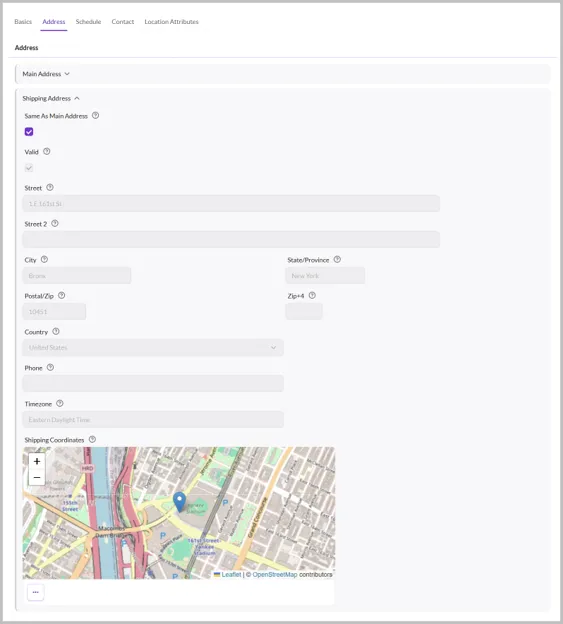563x624 pixels.
Task: Click help icon next to Street 2
Action: click(55, 223)
